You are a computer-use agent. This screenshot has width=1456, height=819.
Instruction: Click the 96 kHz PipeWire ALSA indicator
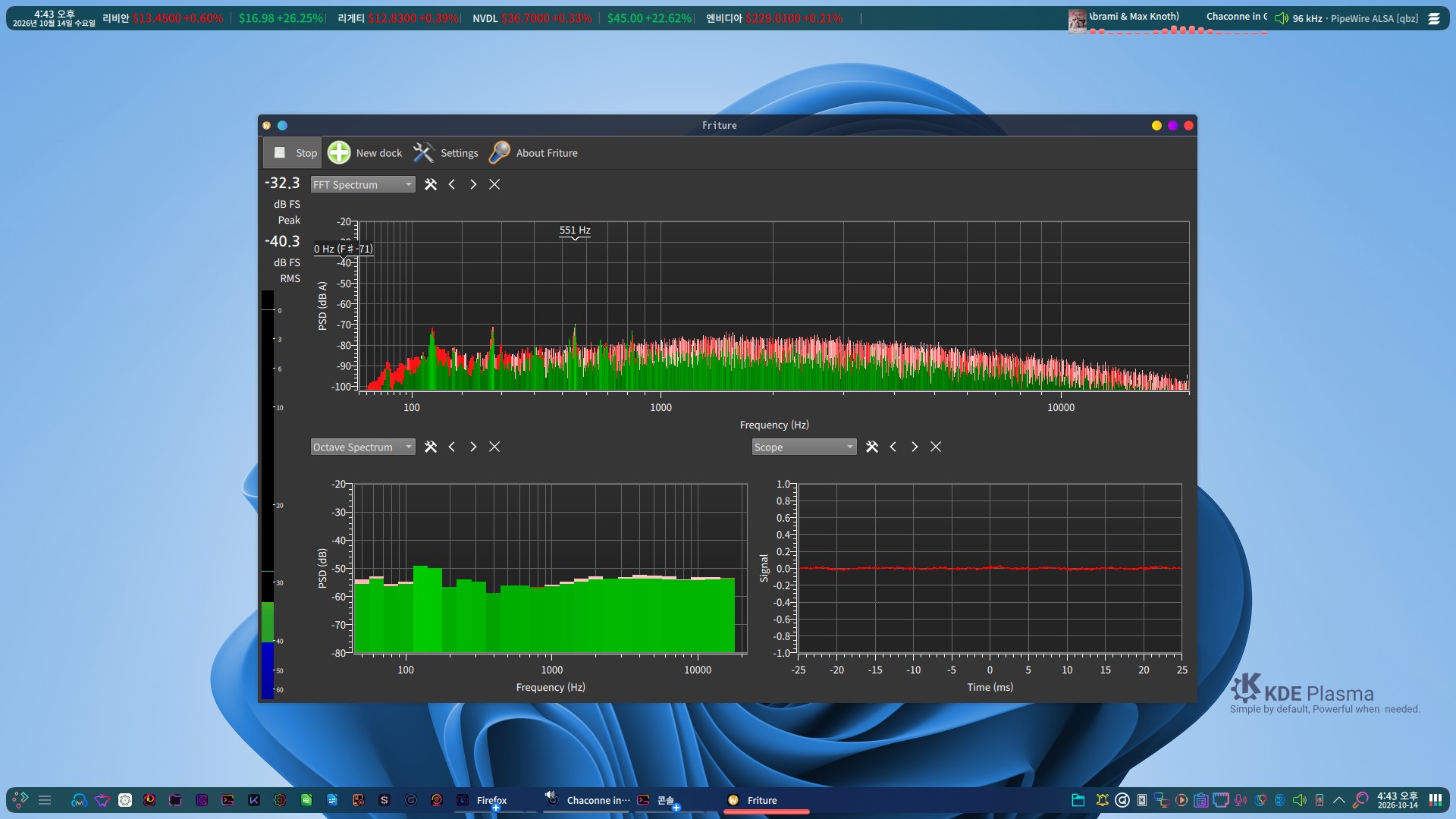1346,18
